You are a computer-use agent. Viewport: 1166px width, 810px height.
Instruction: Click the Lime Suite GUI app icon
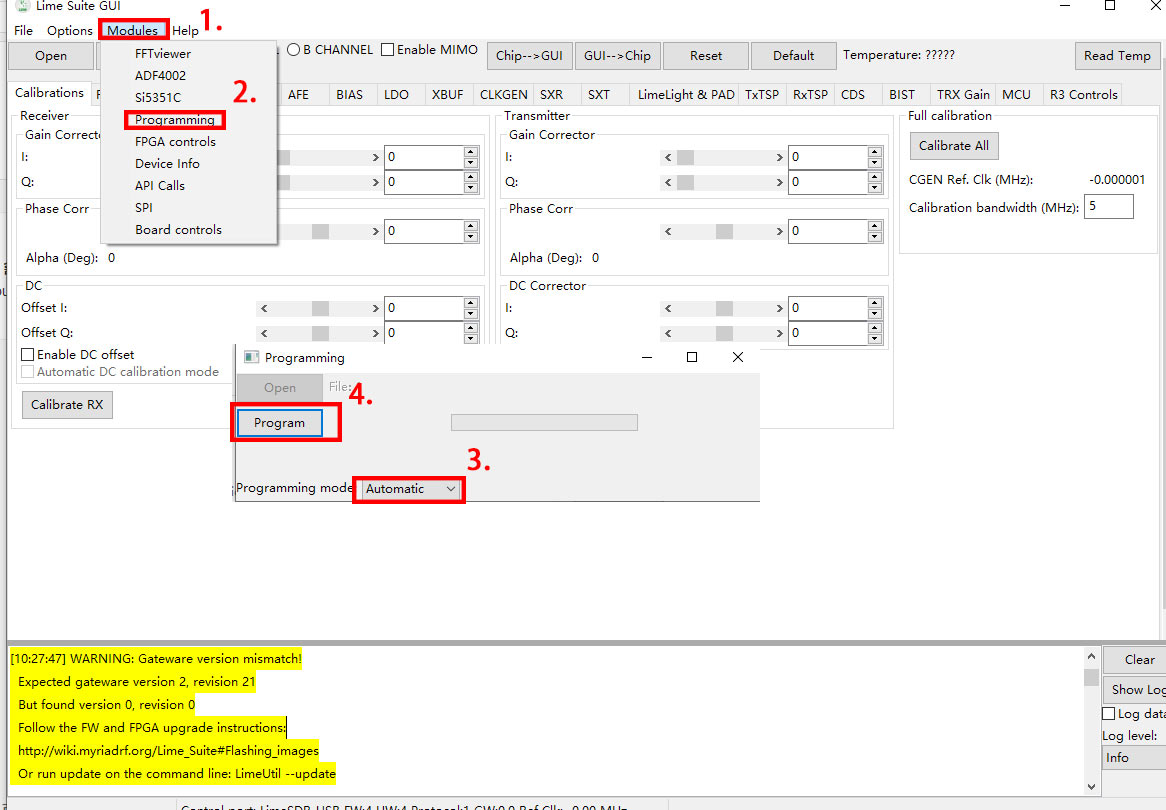(x=23, y=6)
